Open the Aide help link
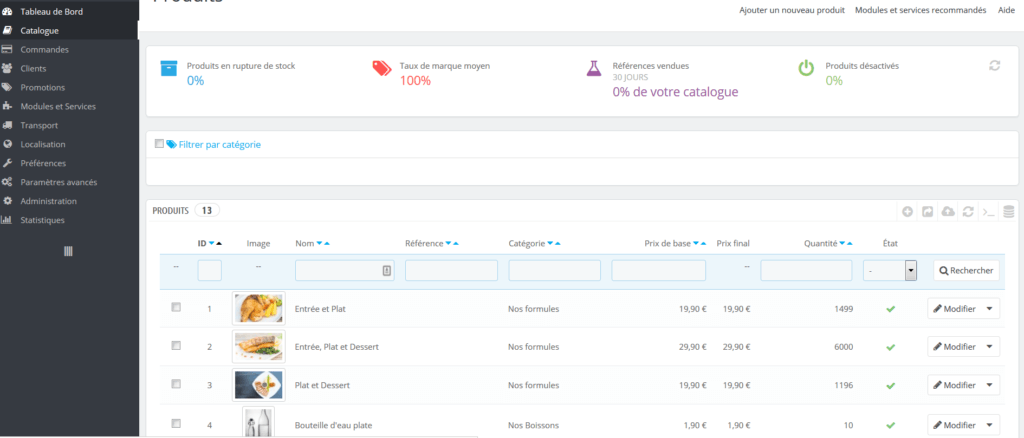Screen dimensions: 1024x438 pos(1006,10)
